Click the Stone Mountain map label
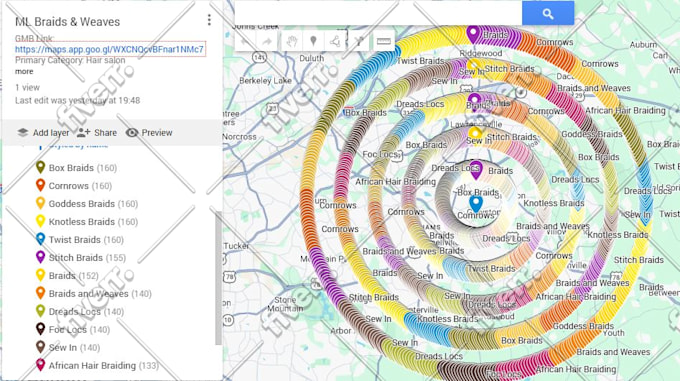The width and height of the screenshot is (680, 381). coord(285,304)
